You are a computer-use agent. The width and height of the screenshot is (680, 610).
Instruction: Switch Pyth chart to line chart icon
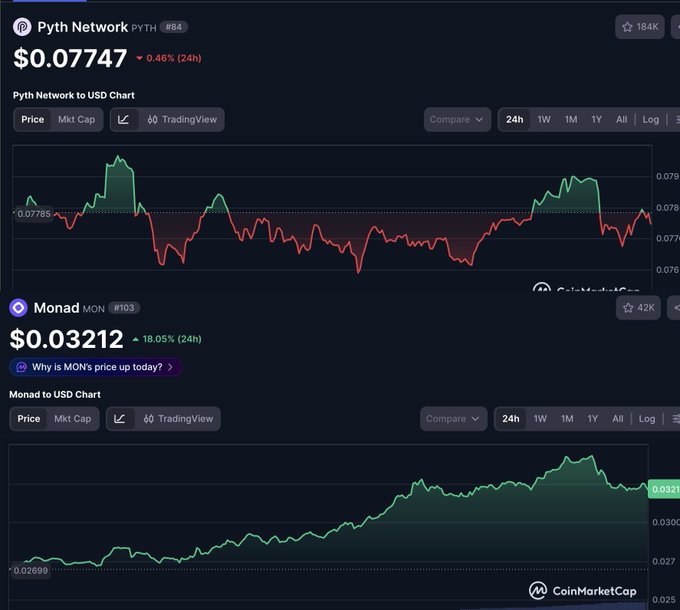(x=124, y=120)
